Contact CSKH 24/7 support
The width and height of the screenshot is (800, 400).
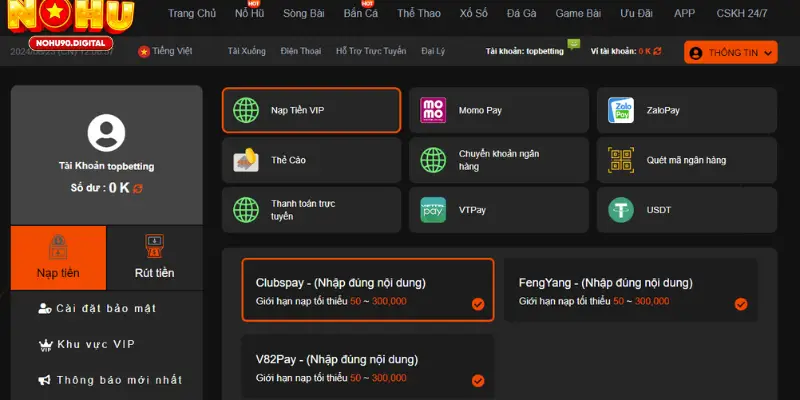point(742,14)
